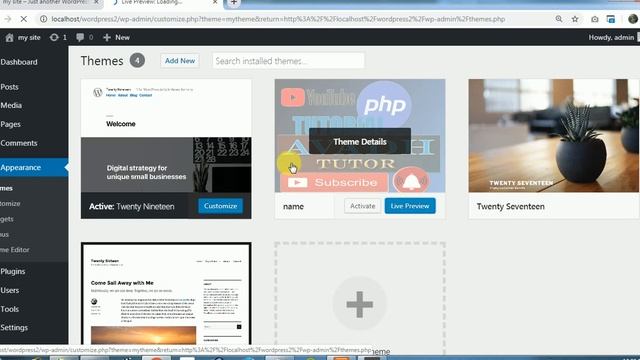640x360 pixels.
Task: Open Tools in the admin menu
Action: tap(10, 309)
